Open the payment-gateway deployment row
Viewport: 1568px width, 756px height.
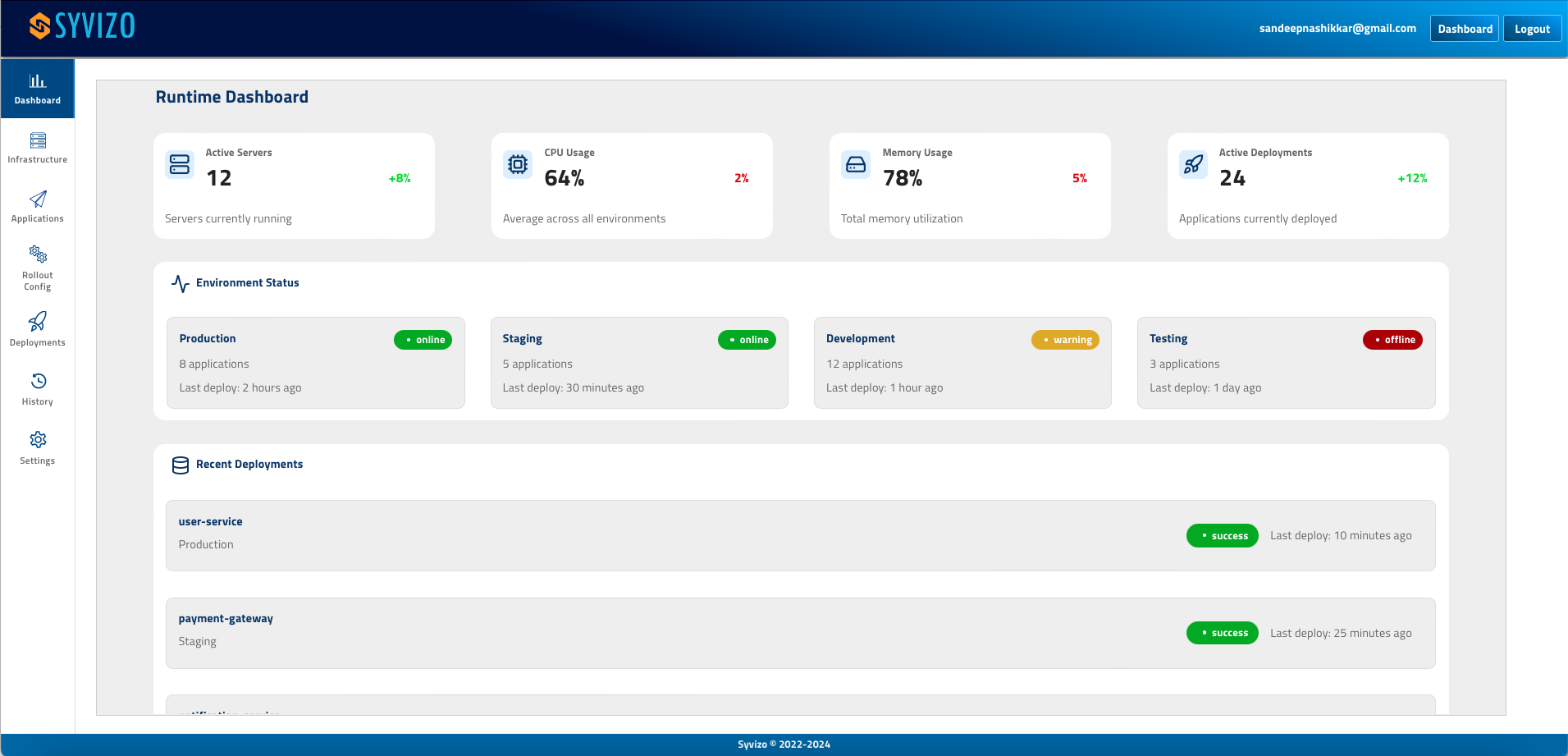[801, 633]
